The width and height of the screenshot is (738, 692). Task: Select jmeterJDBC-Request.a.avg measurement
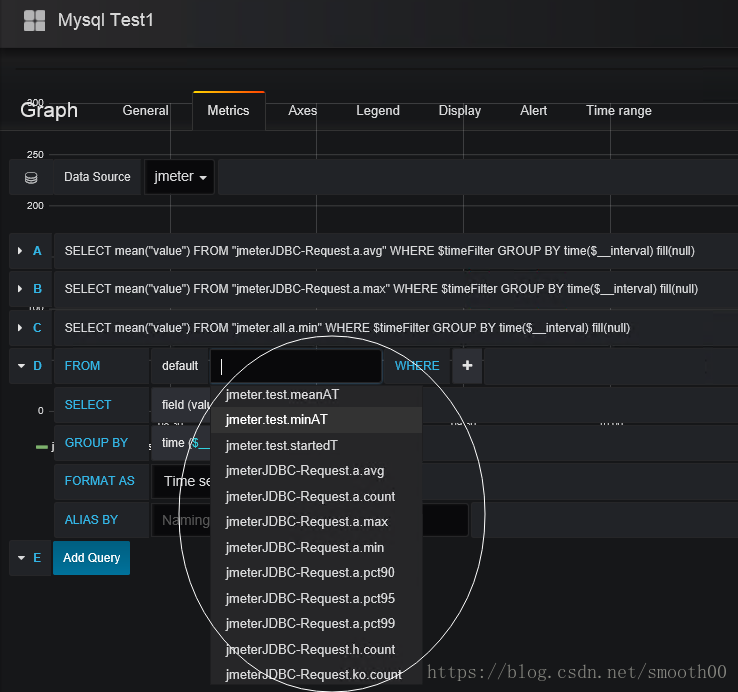[x=316, y=471]
